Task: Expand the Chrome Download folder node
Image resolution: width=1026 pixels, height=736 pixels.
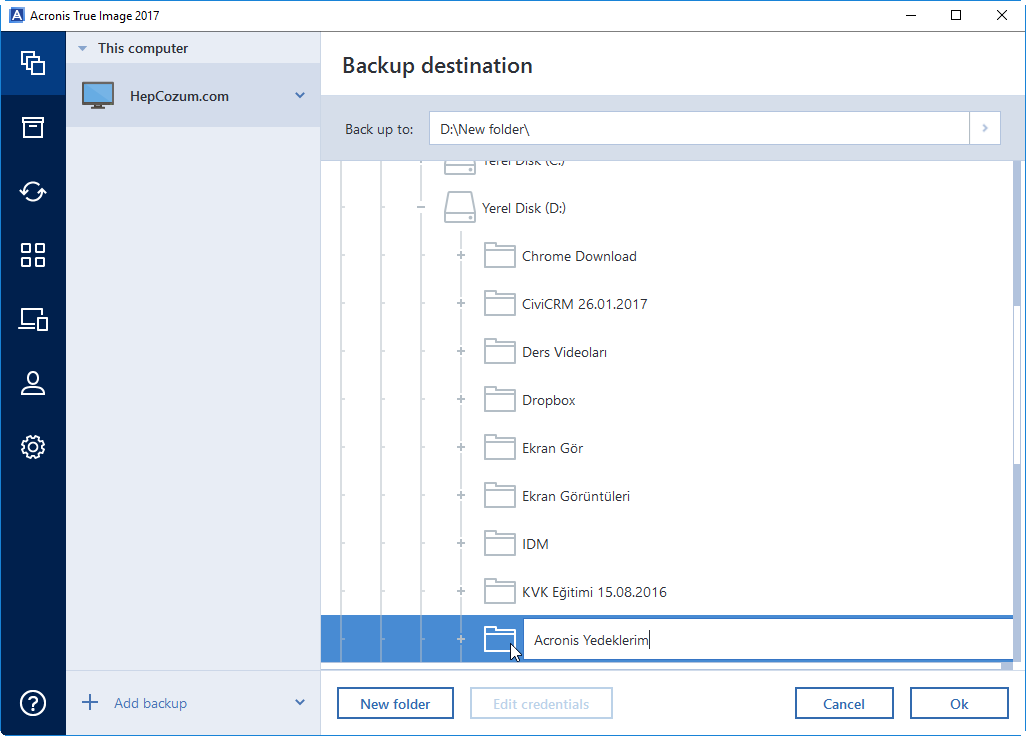Action: pos(461,255)
